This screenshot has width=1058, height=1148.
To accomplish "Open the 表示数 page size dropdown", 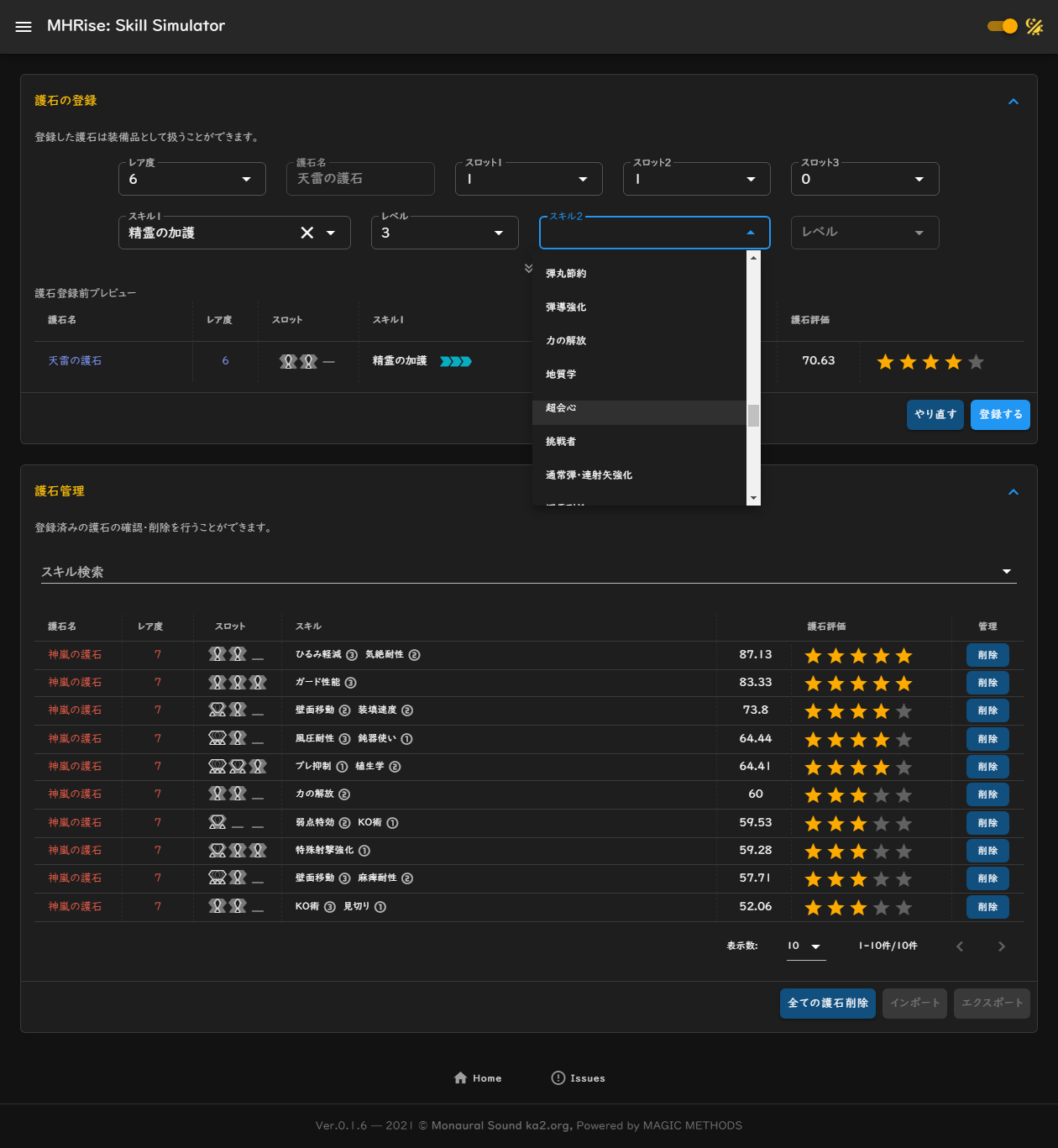I will 805,946.
